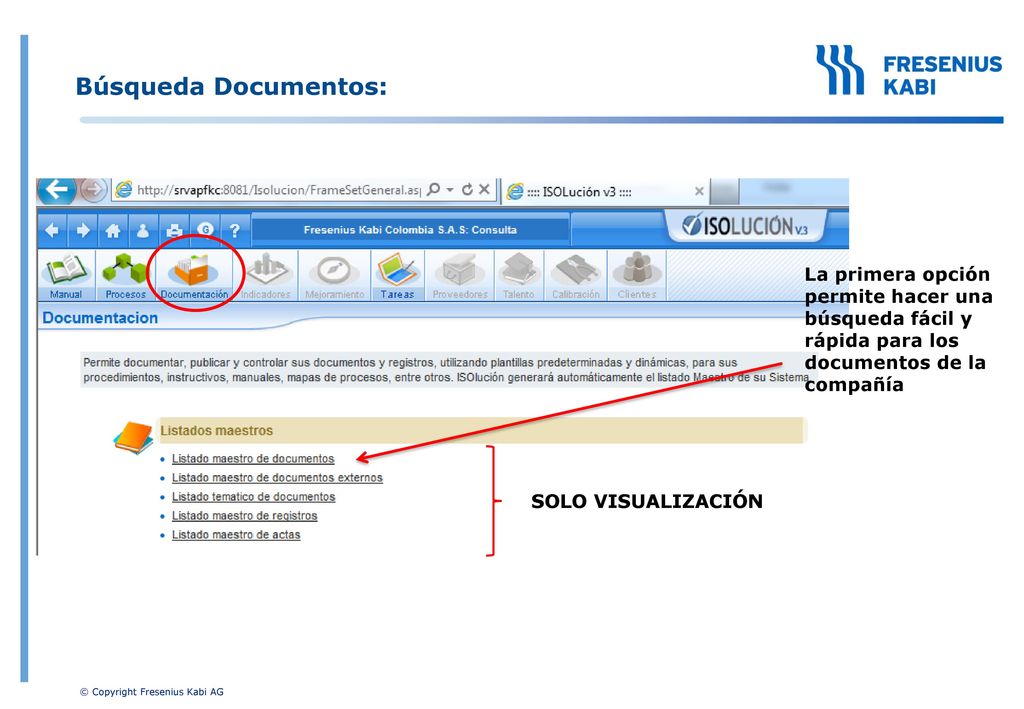Click the srvapfkc:8081 URL address field
The height and width of the screenshot is (709, 1024).
coord(278,190)
